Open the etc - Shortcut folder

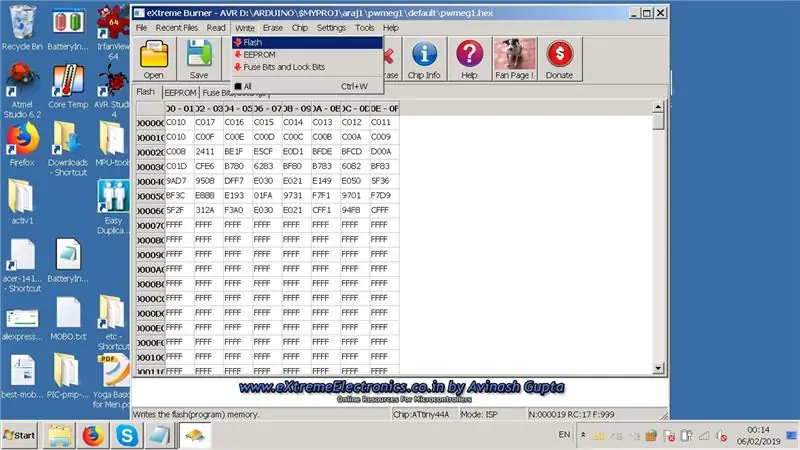click(x=113, y=324)
